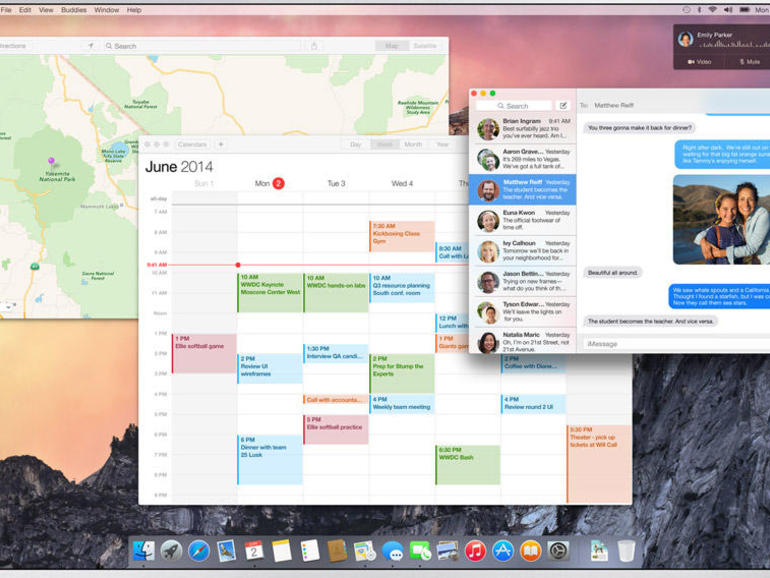Open Launchpad rocket icon in Dock

(171, 550)
